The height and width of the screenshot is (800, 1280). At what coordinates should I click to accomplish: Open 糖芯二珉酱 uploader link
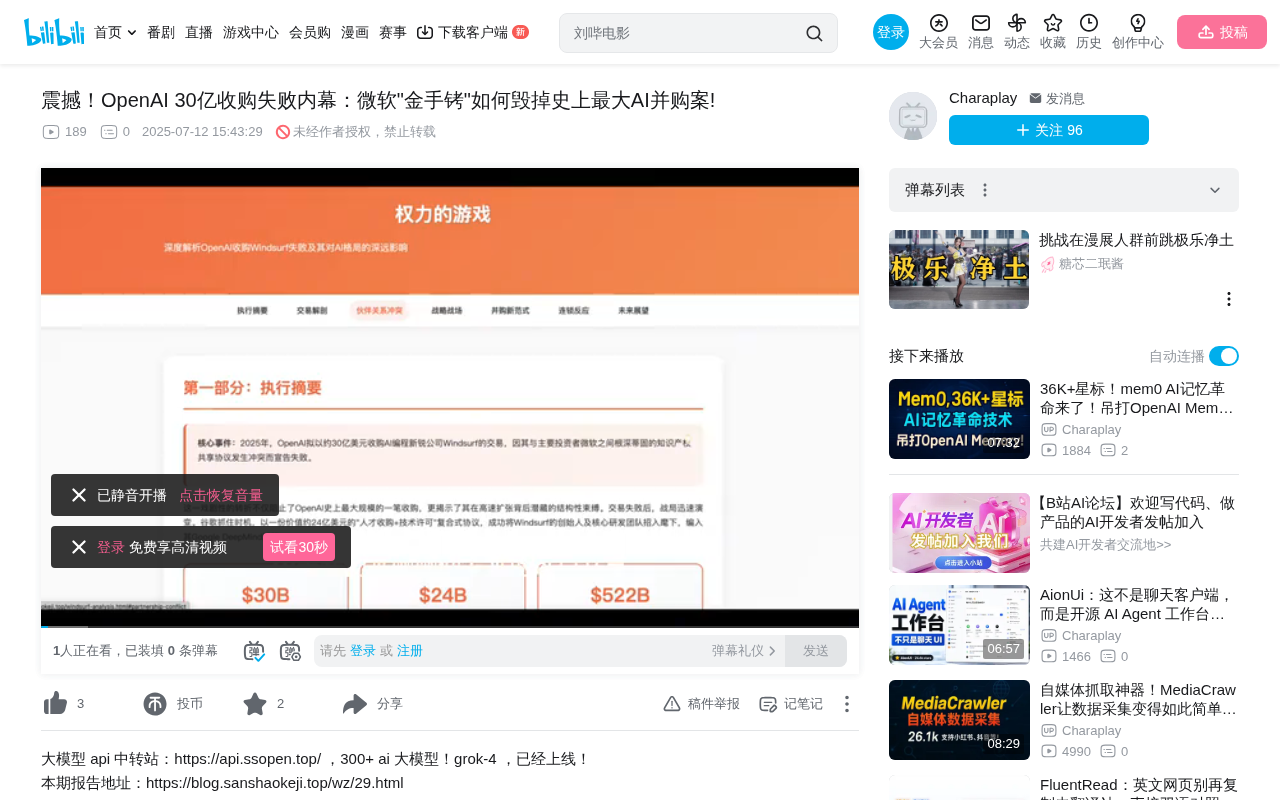point(1091,264)
